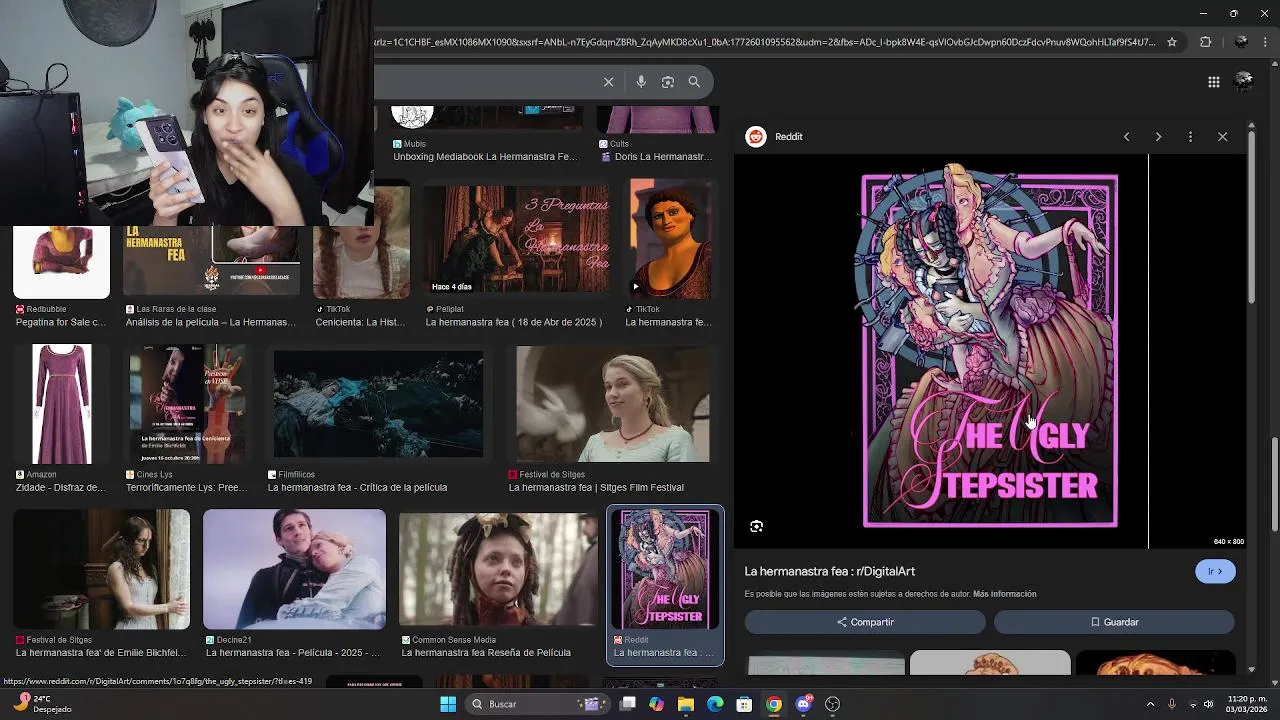Click the Ir button to visit page
Image resolution: width=1280 pixels, height=720 pixels.
pyautogui.click(x=1215, y=571)
